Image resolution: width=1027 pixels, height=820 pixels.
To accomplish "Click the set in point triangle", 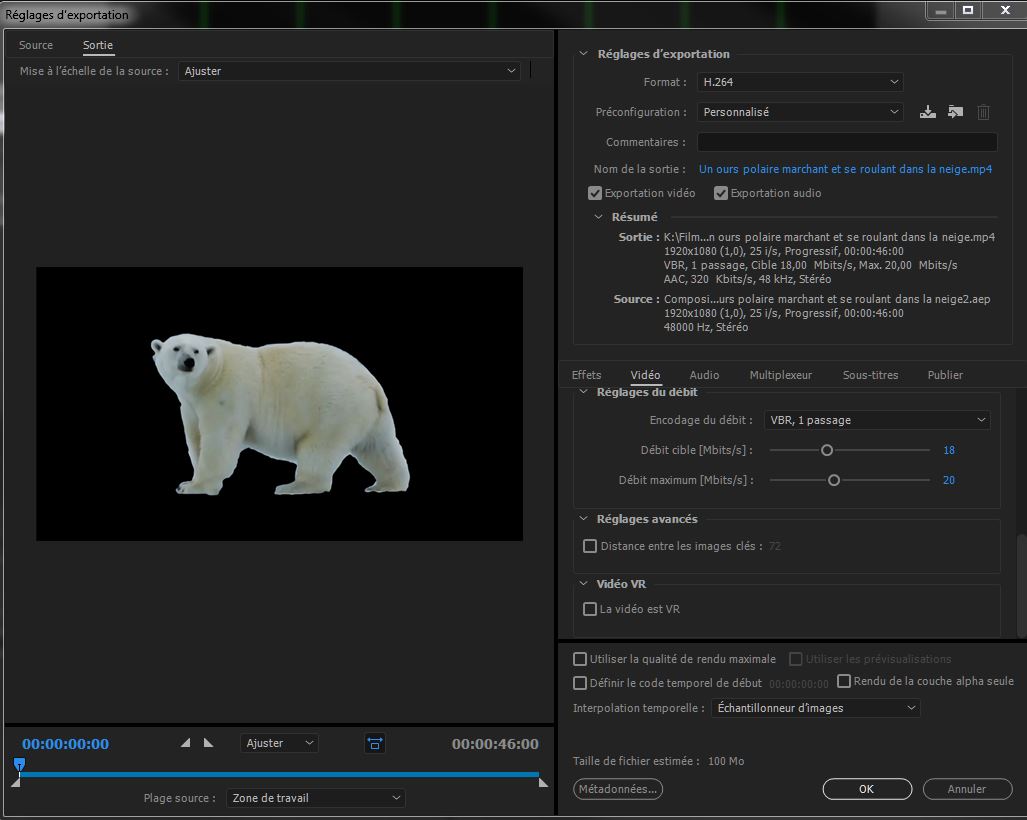I will [185, 743].
